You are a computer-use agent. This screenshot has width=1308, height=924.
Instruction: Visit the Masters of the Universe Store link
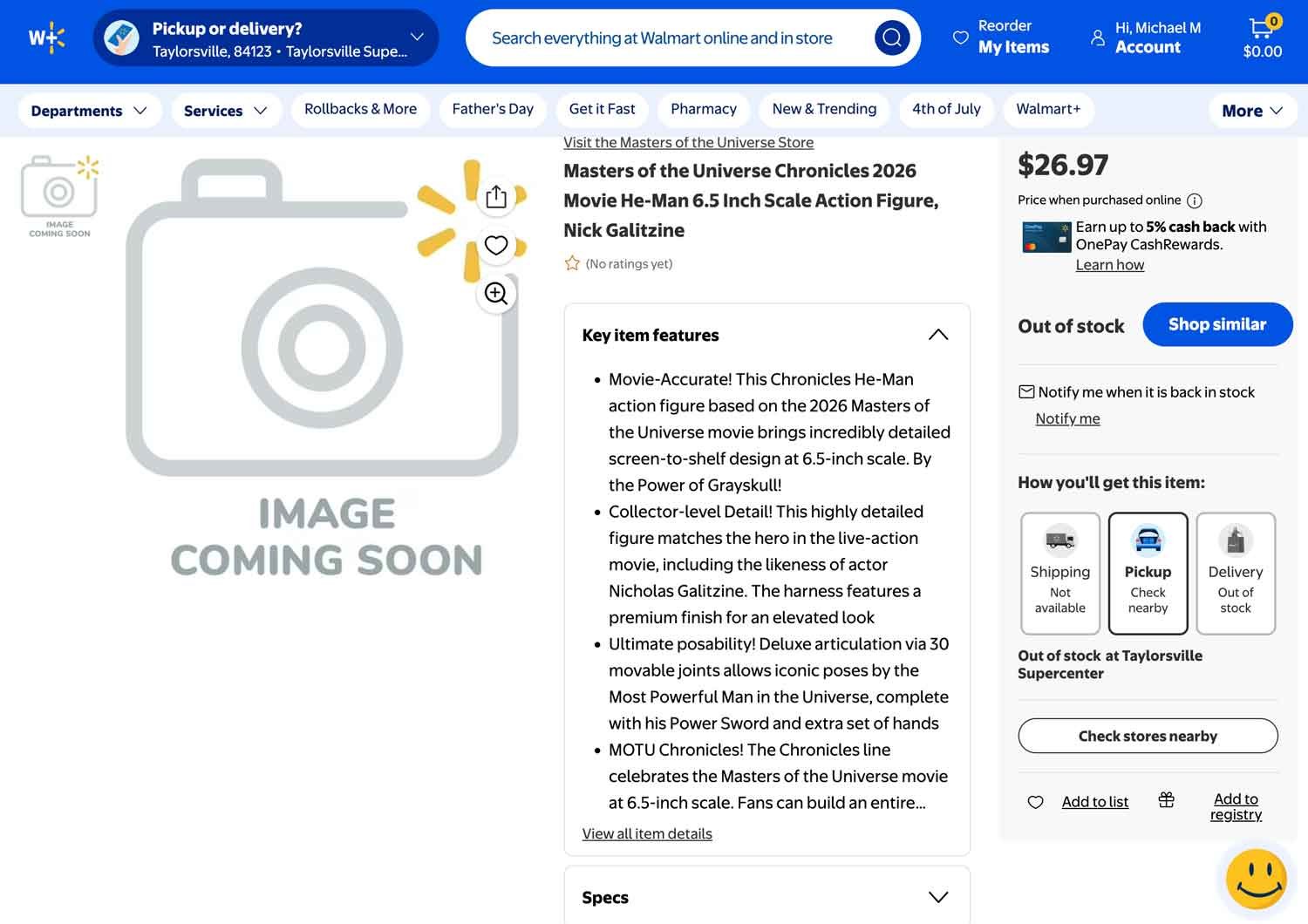click(688, 142)
